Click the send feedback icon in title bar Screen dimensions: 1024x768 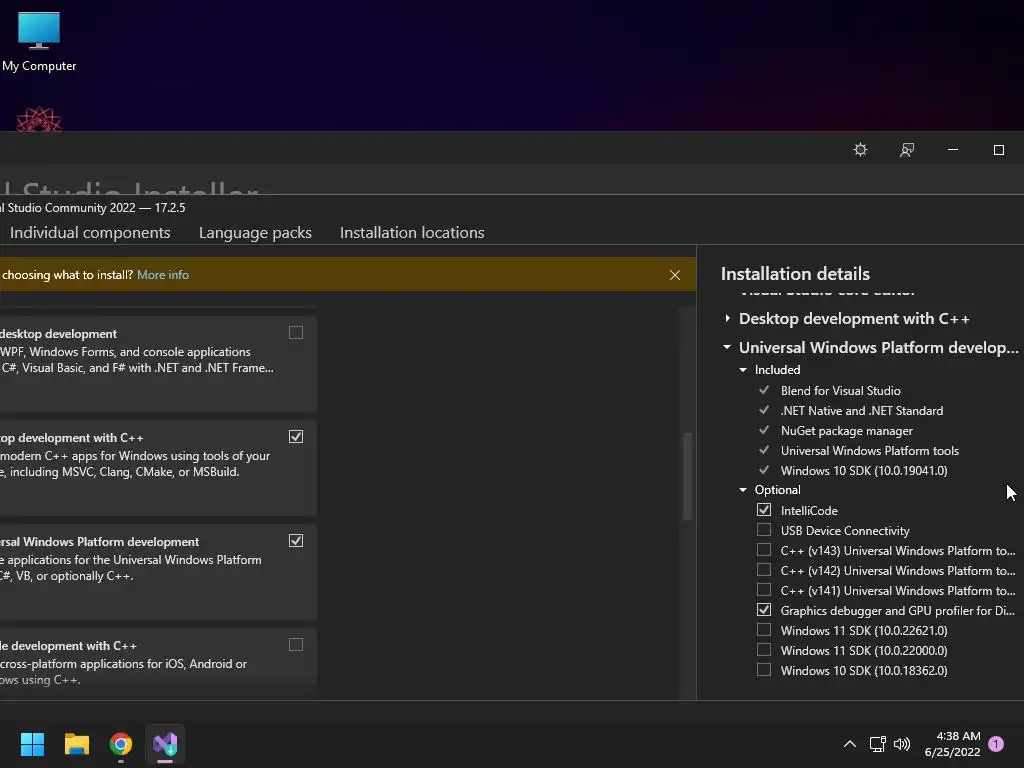point(906,150)
